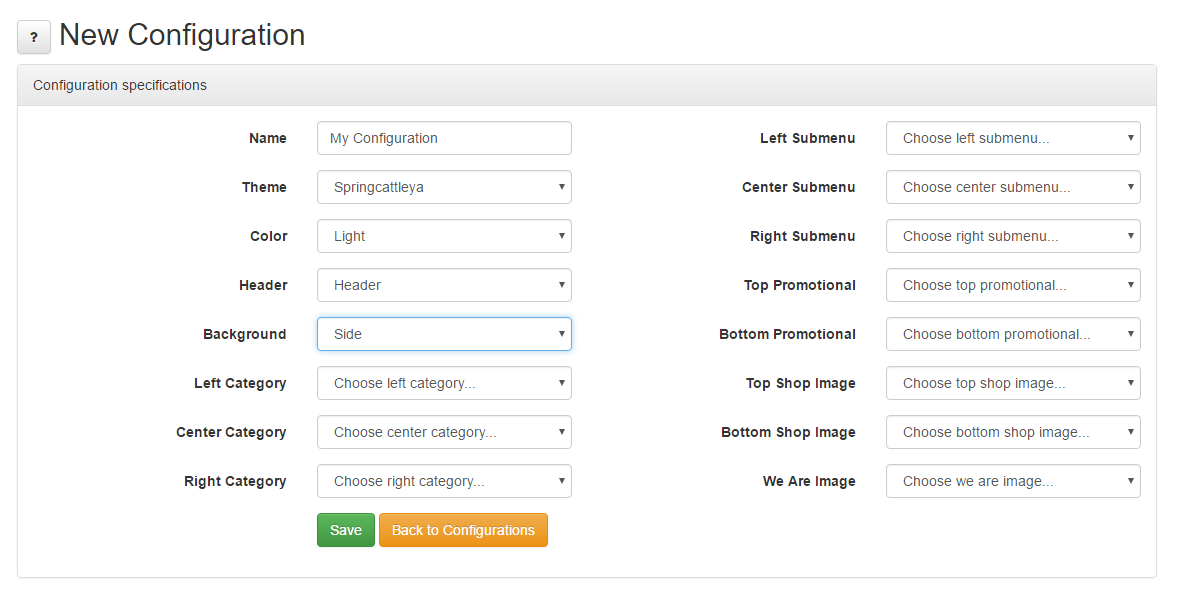This screenshot has width=1177, height=597.
Task: Choose a top promotional from dropdown
Action: (x=1013, y=285)
